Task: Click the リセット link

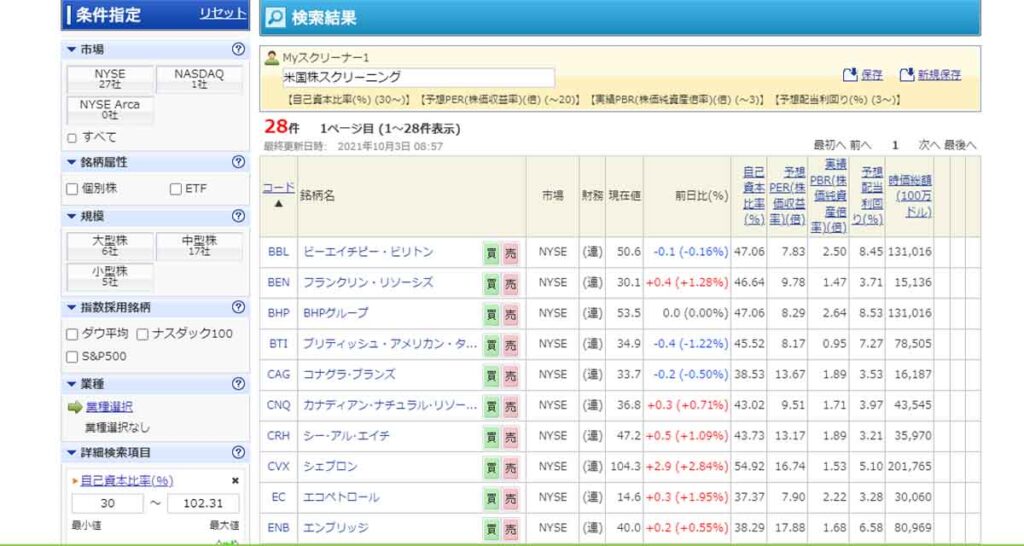Action: point(223,14)
